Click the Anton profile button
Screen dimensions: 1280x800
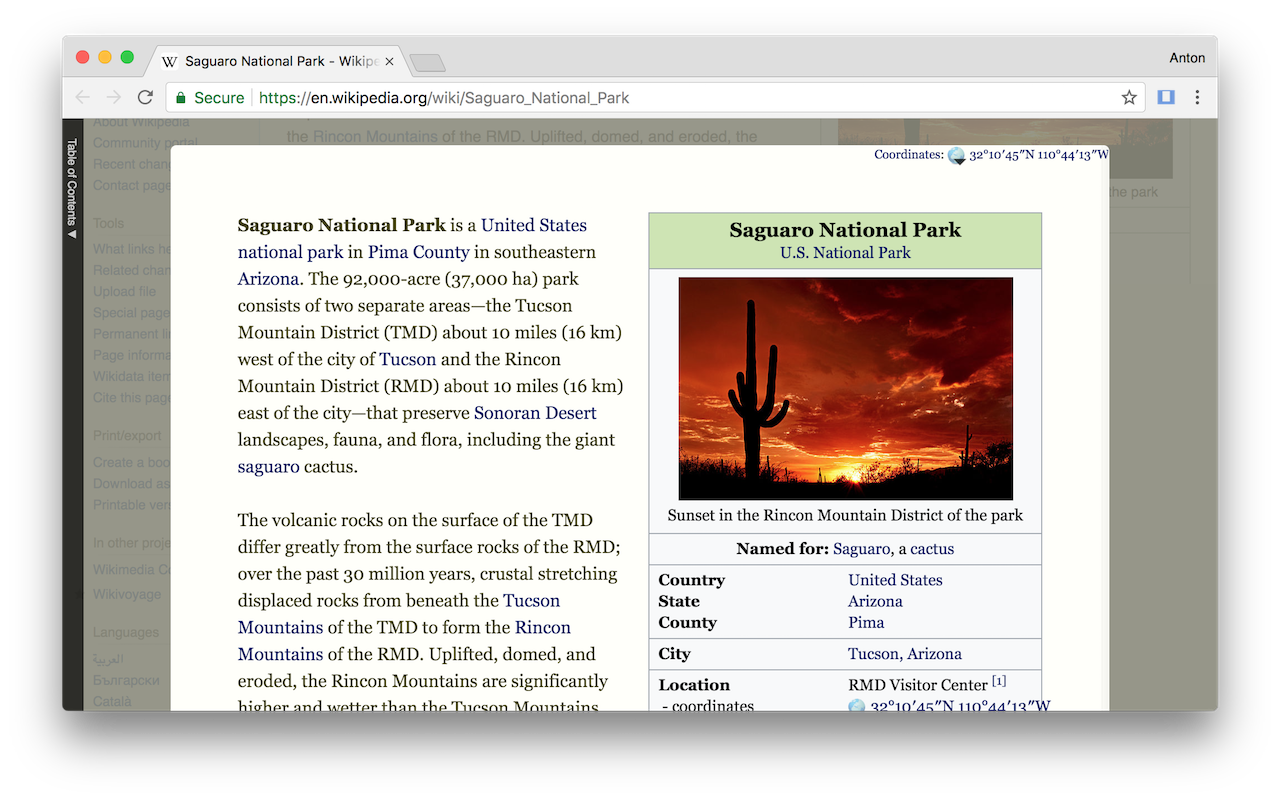click(1187, 58)
